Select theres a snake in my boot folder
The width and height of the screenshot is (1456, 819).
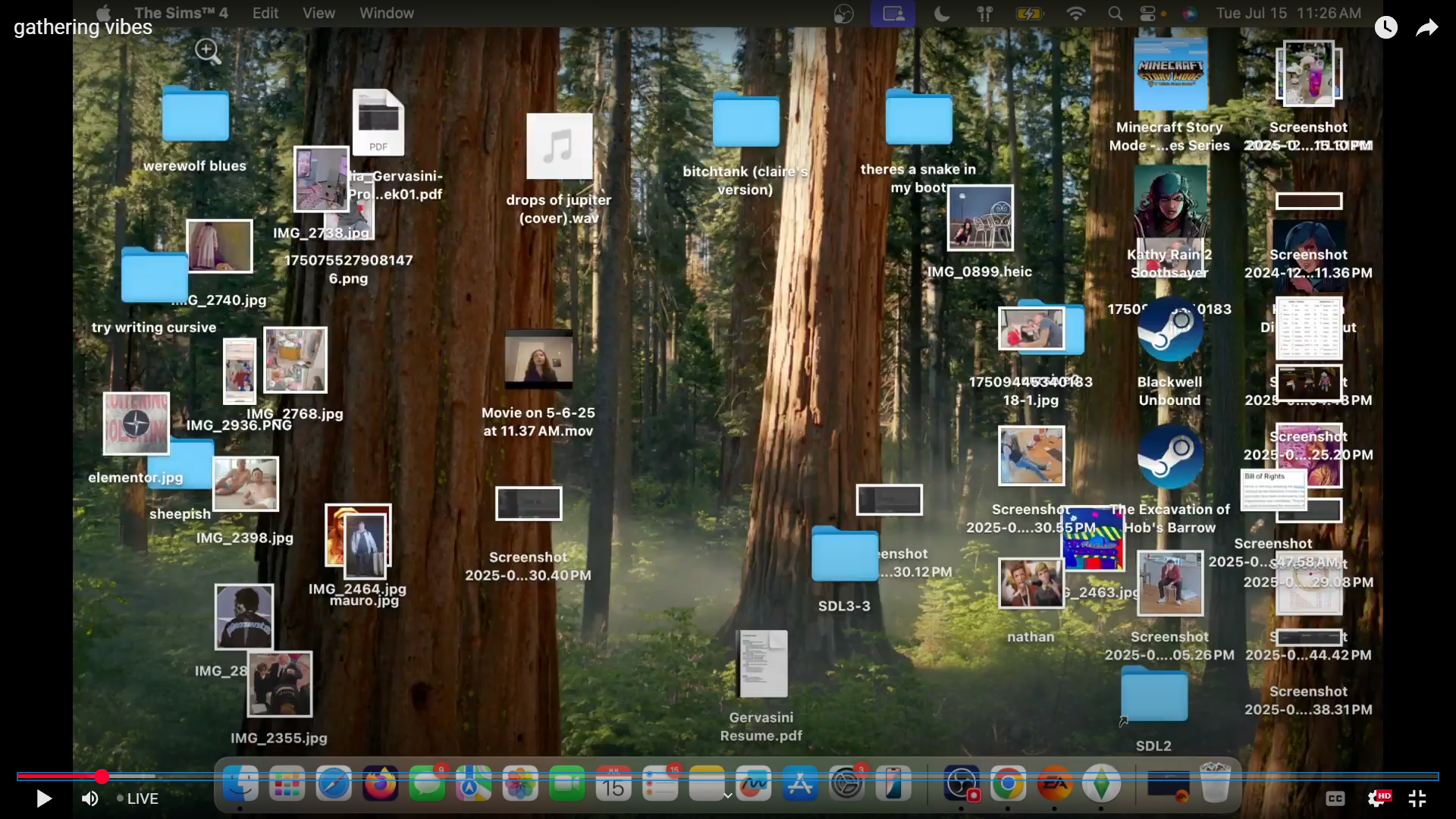[918, 117]
